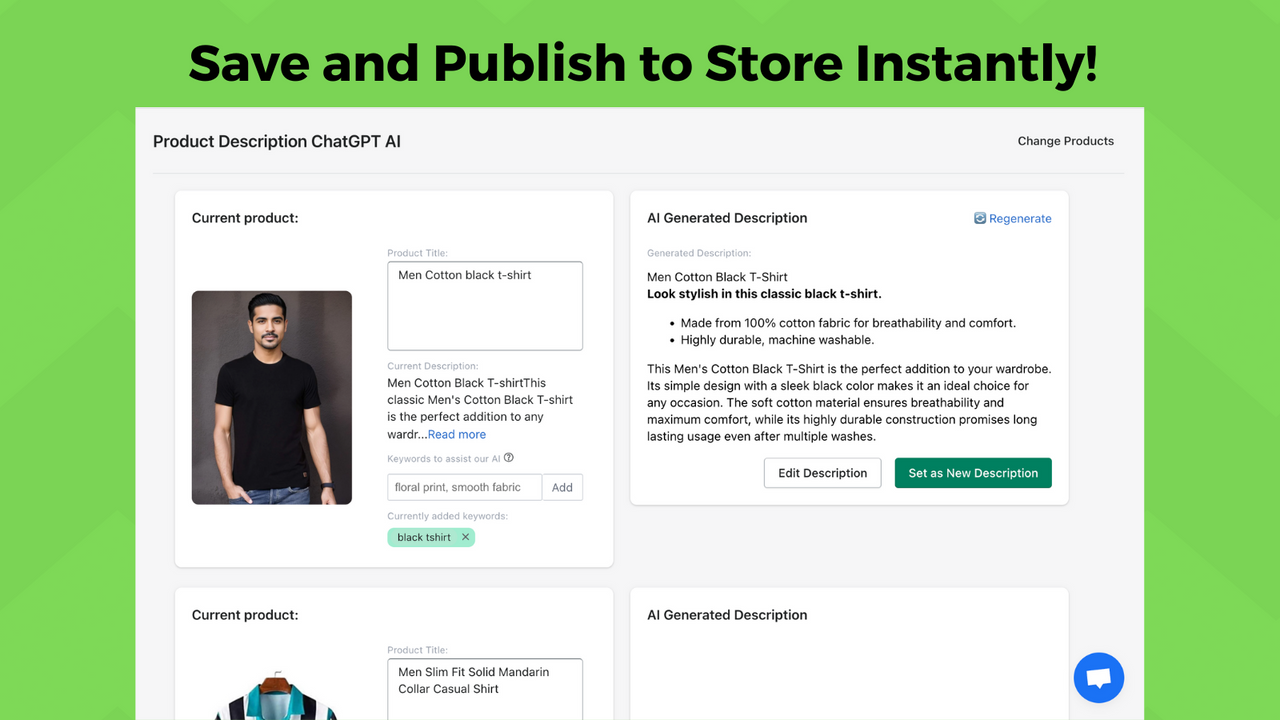This screenshot has width=1280, height=720.
Task: Click Set as New Description
Action: tap(972, 472)
